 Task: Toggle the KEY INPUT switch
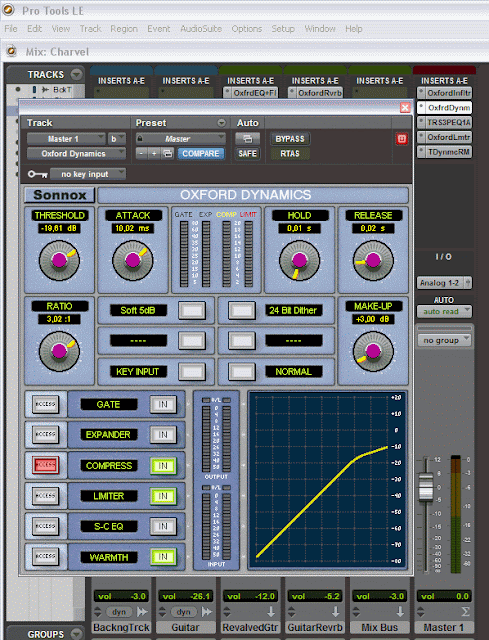click(192, 371)
